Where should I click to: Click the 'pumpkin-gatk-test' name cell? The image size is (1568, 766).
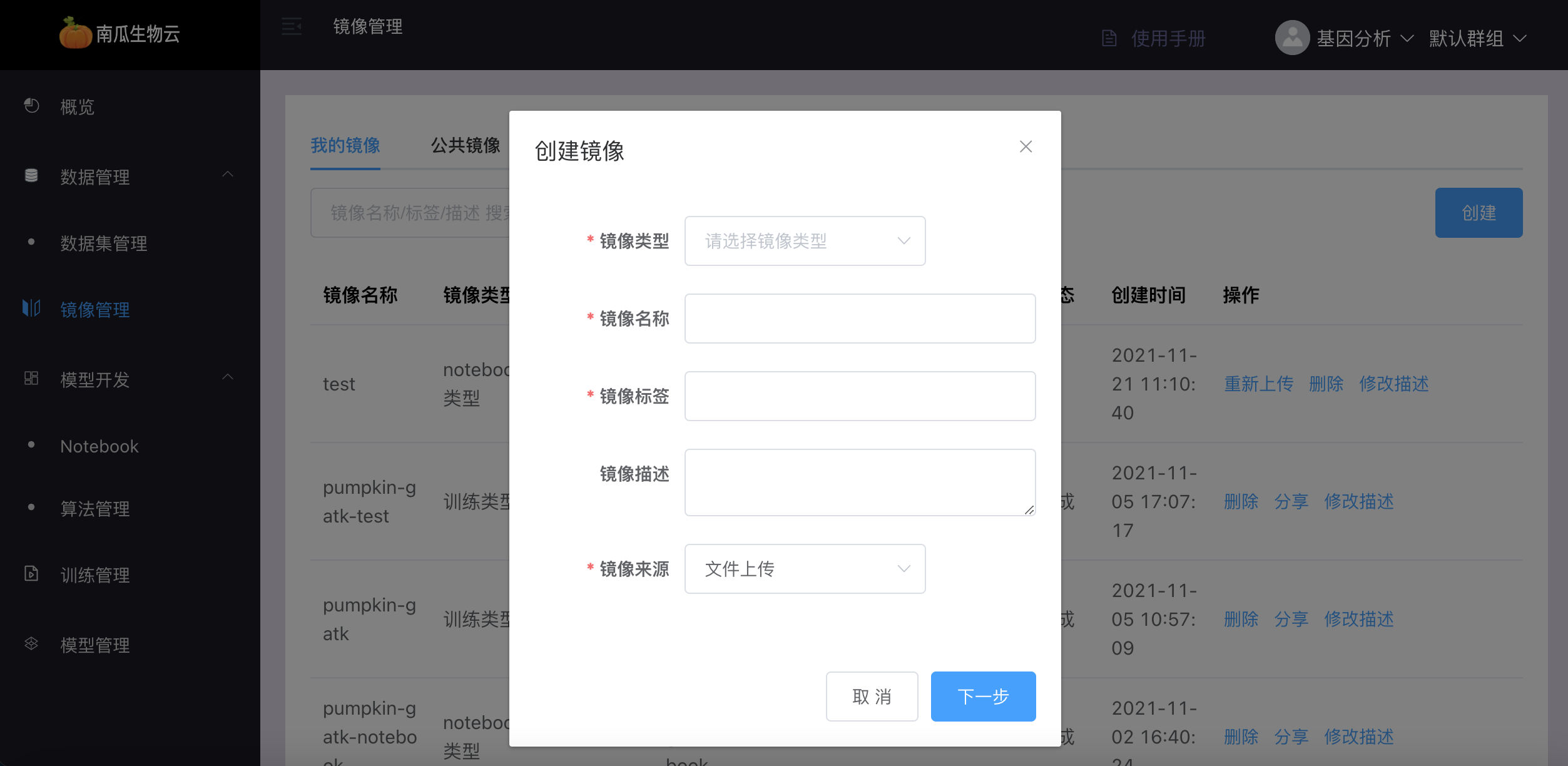coord(369,501)
